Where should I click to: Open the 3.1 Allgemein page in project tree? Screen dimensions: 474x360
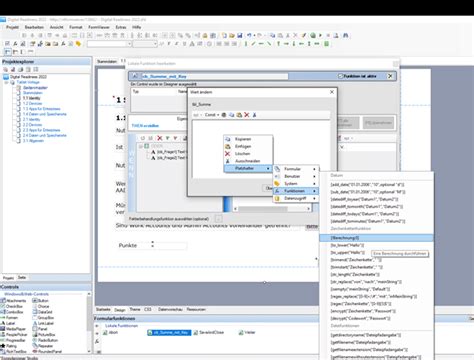[x=33, y=141]
